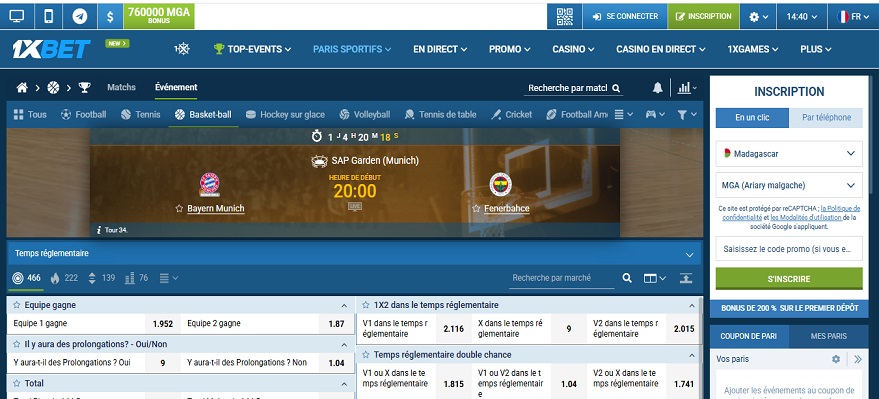Open the dollar sign payments icon
The width and height of the screenshot is (879, 399).
point(110,16)
